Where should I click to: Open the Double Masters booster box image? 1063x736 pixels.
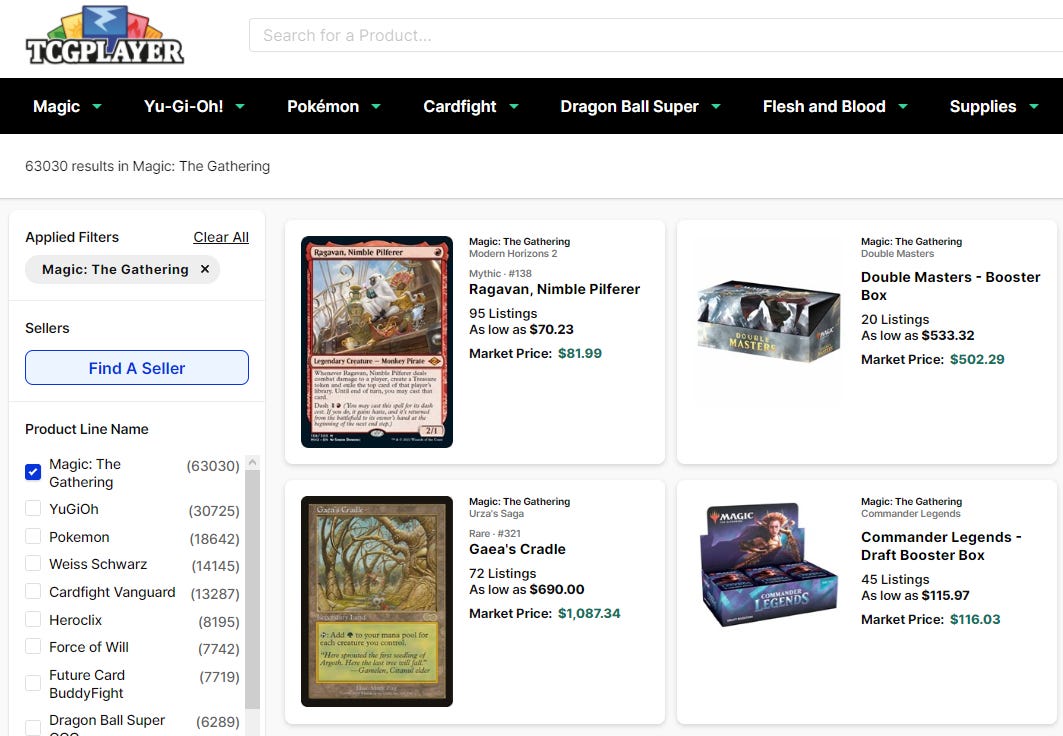tap(769, 321)
